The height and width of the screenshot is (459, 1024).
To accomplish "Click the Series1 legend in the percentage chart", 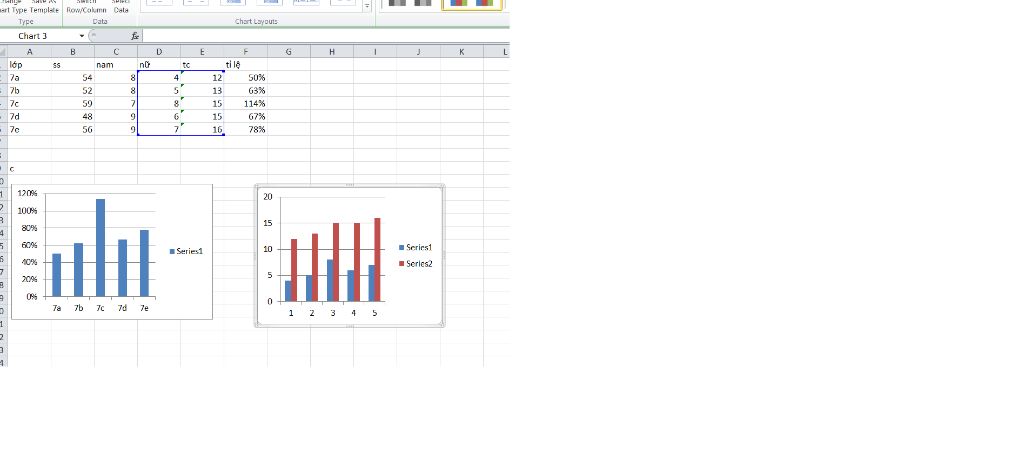I will pos(186,251).
